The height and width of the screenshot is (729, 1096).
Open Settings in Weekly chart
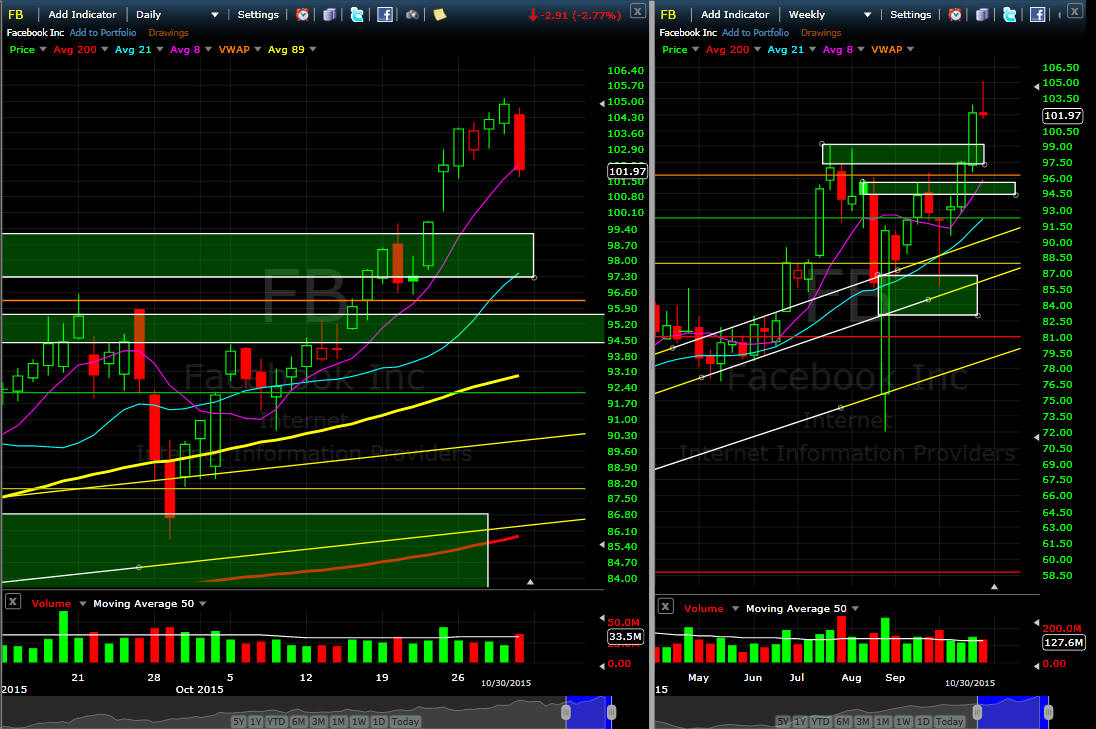pyautogui.click(x=911, y=14)
